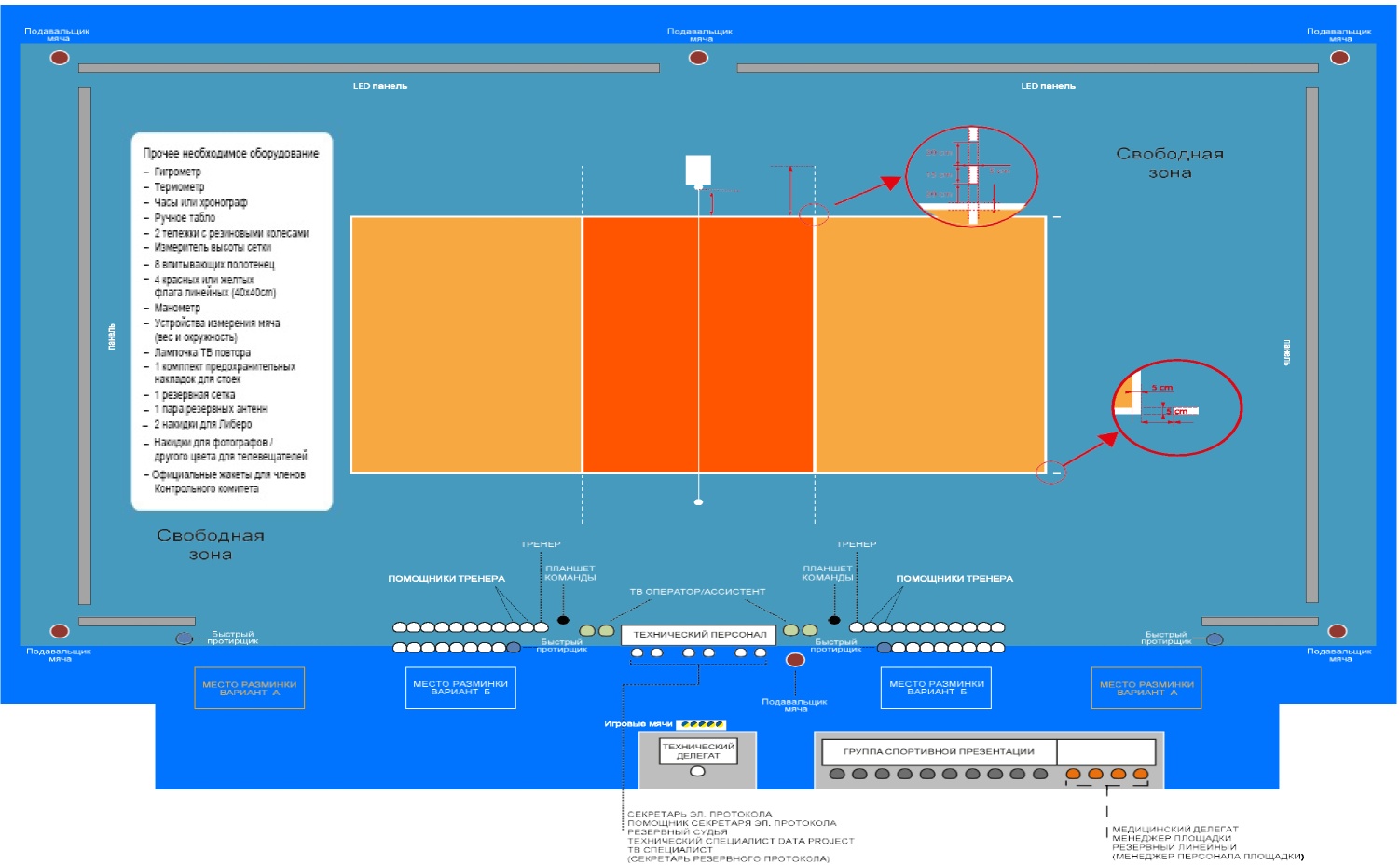1400x865 pixels.
Task: Click the top-center ball retriever circle
Action: [x=698, y=58]
